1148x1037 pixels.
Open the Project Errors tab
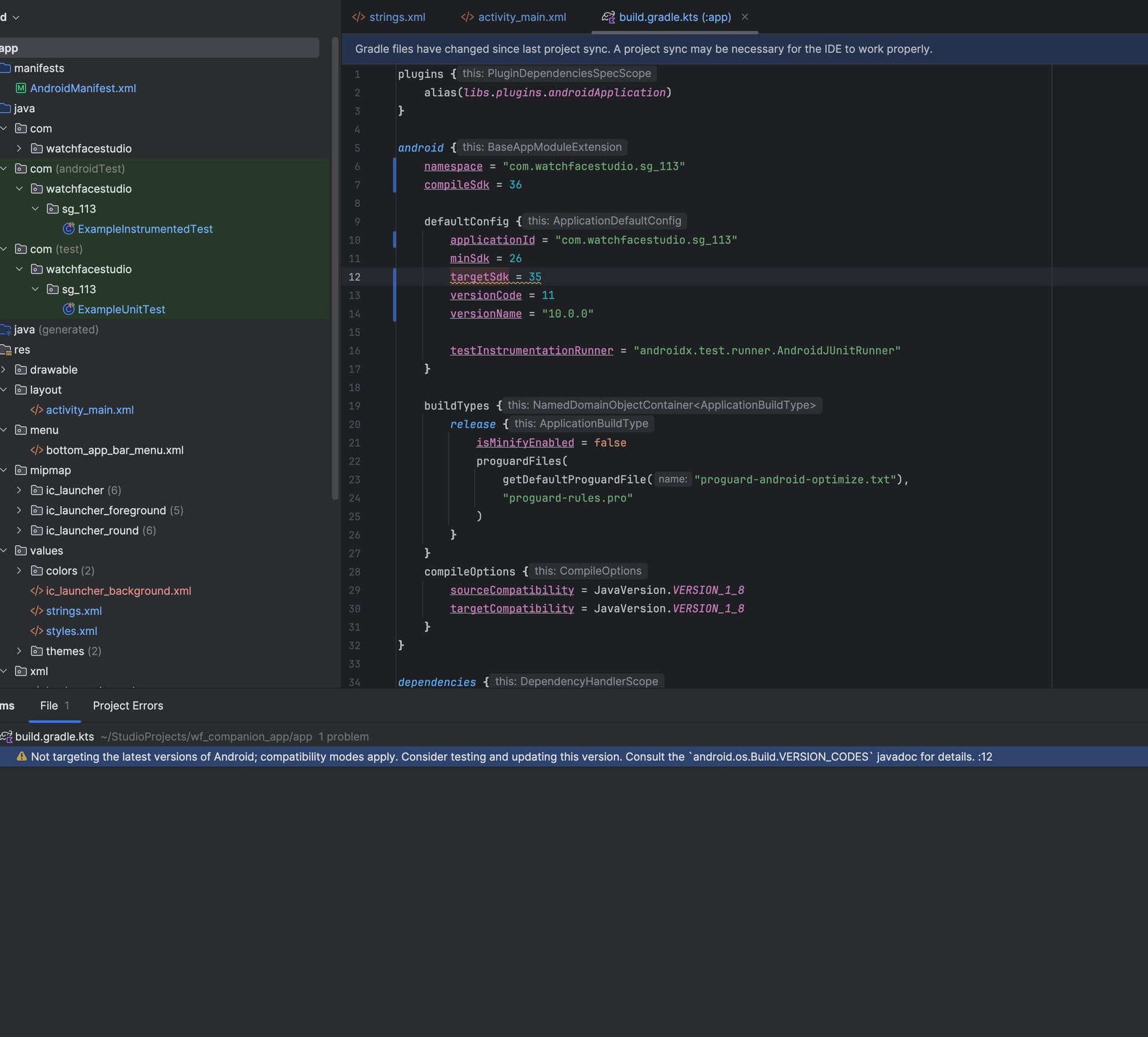128,706
